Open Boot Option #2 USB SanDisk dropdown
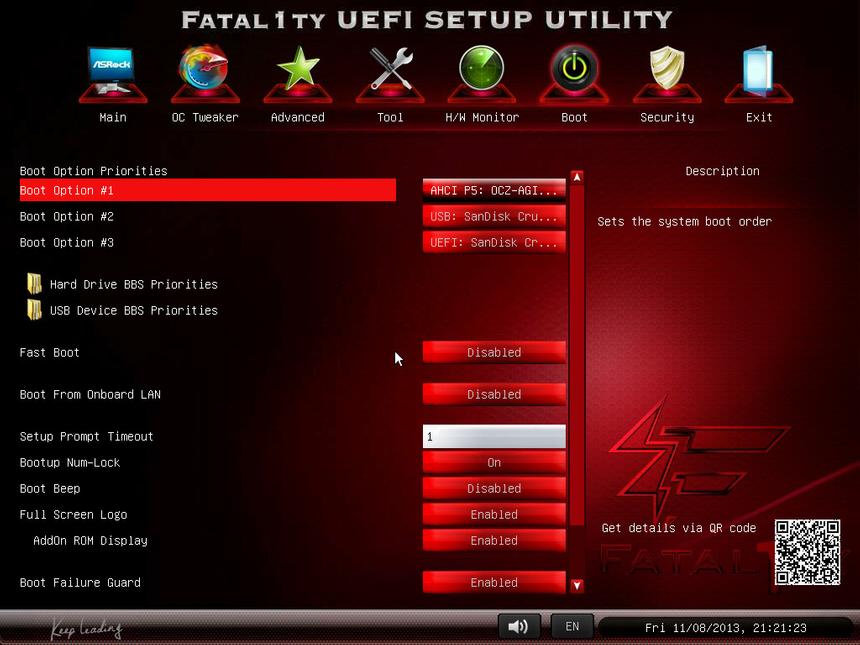 click(x=494, y=216)
